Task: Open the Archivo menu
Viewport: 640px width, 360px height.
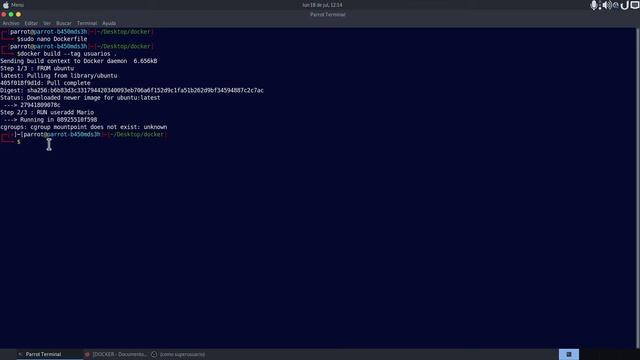Action: coord(11,23)
